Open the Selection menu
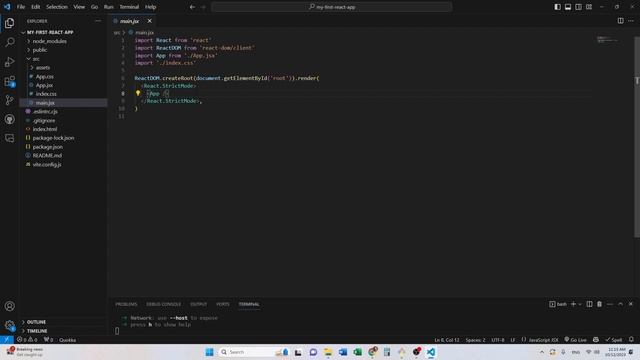Image resolution: width=640 pixels, height=360 pixels. tap(57, 7)
